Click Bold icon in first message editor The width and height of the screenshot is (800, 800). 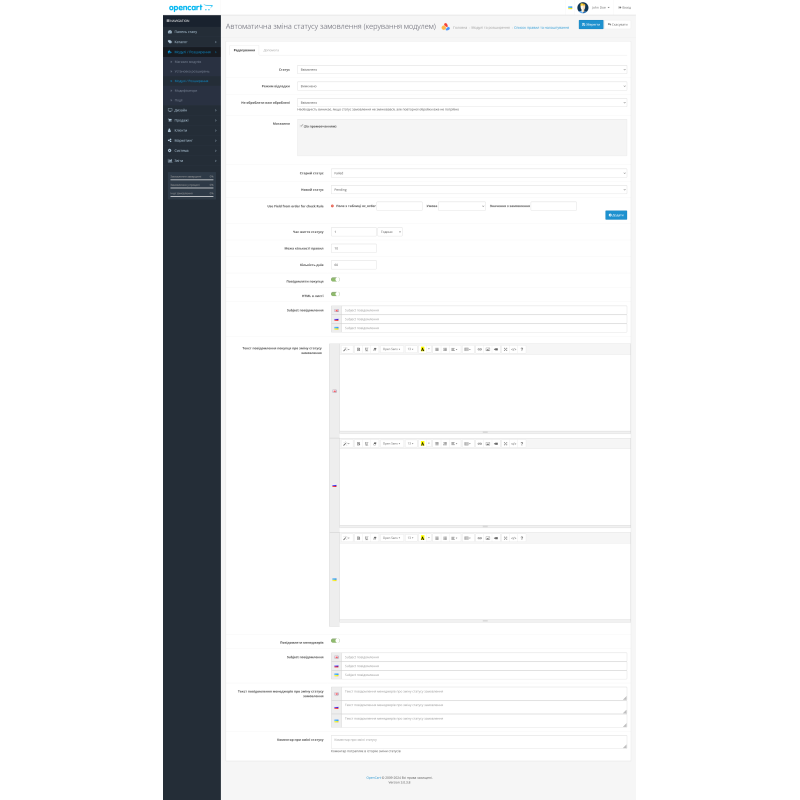pyautogui.click(x=358, y=349)
